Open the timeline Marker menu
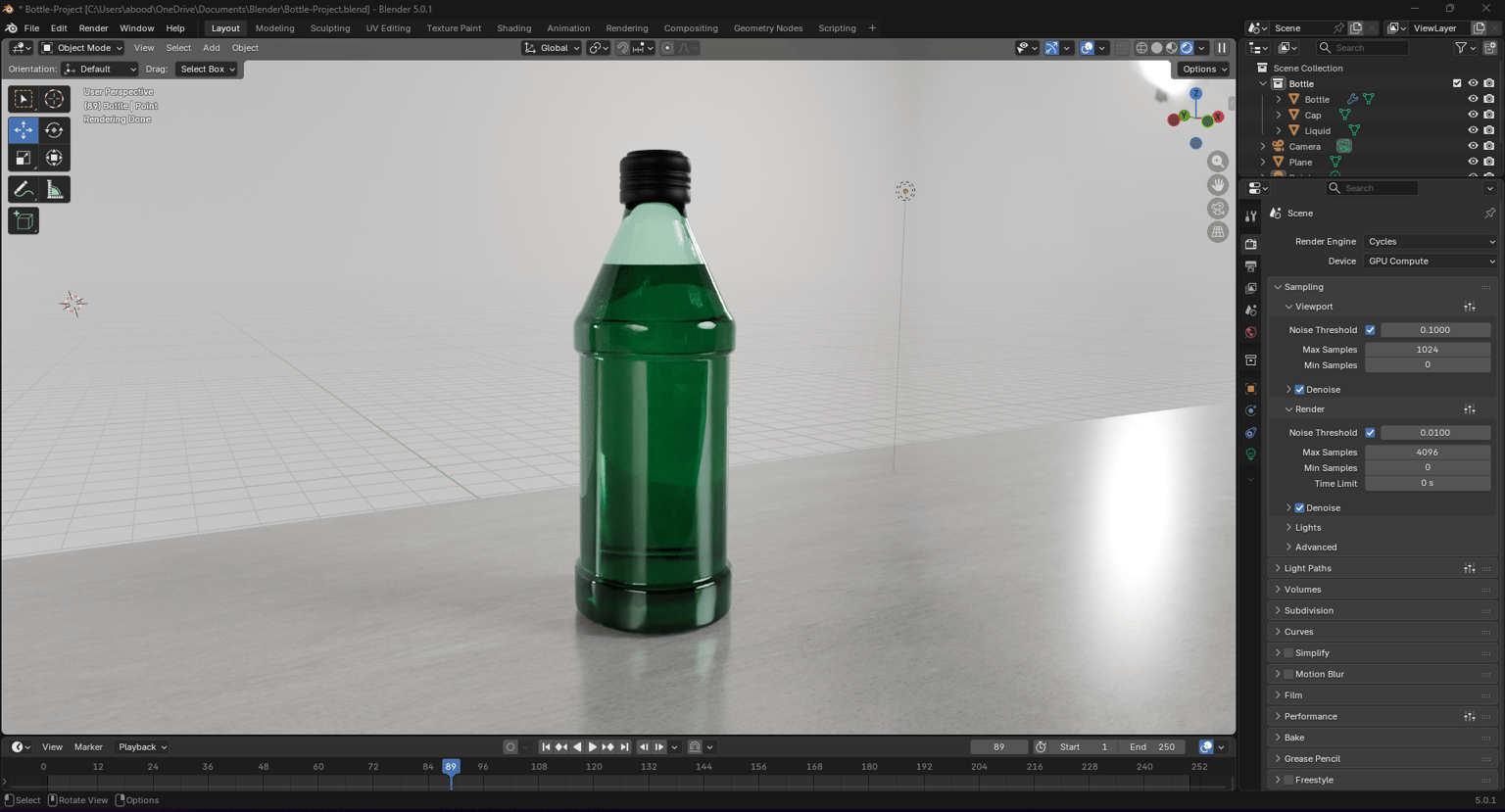 (88, 747)
